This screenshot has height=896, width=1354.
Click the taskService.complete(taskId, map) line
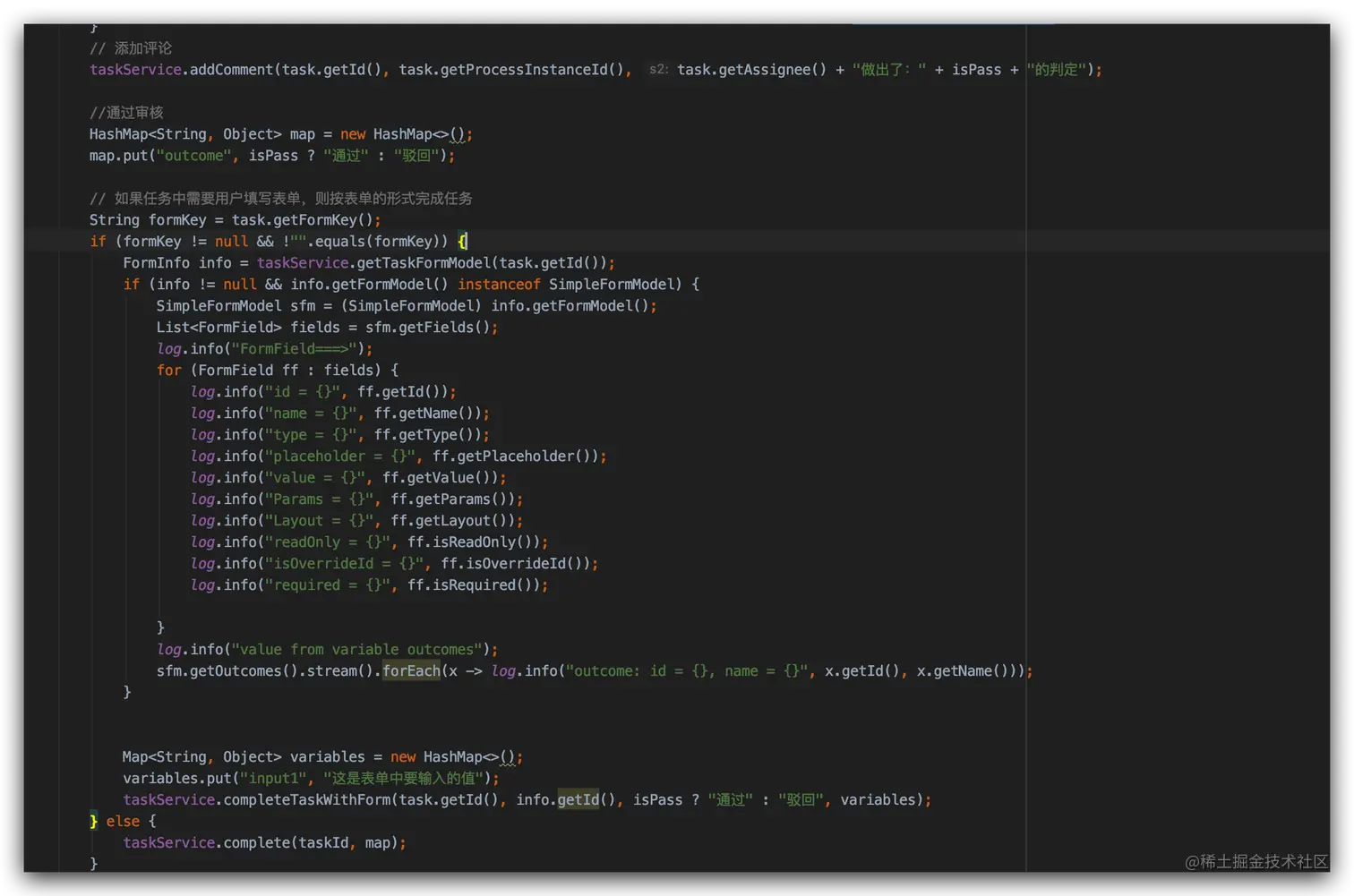pos(264,843)
